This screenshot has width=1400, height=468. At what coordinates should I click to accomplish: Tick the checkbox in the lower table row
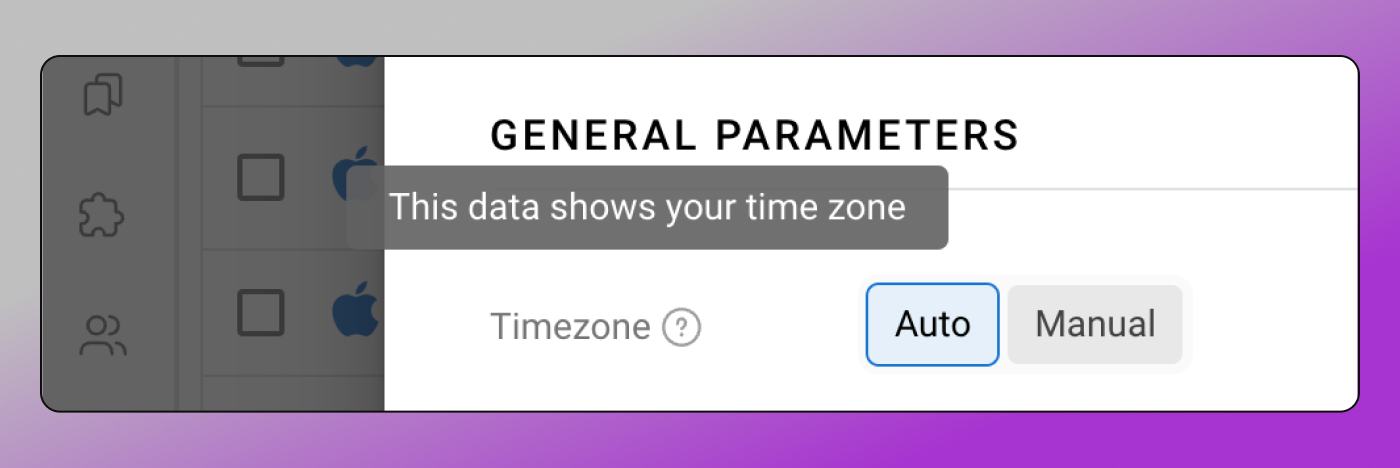261,312
